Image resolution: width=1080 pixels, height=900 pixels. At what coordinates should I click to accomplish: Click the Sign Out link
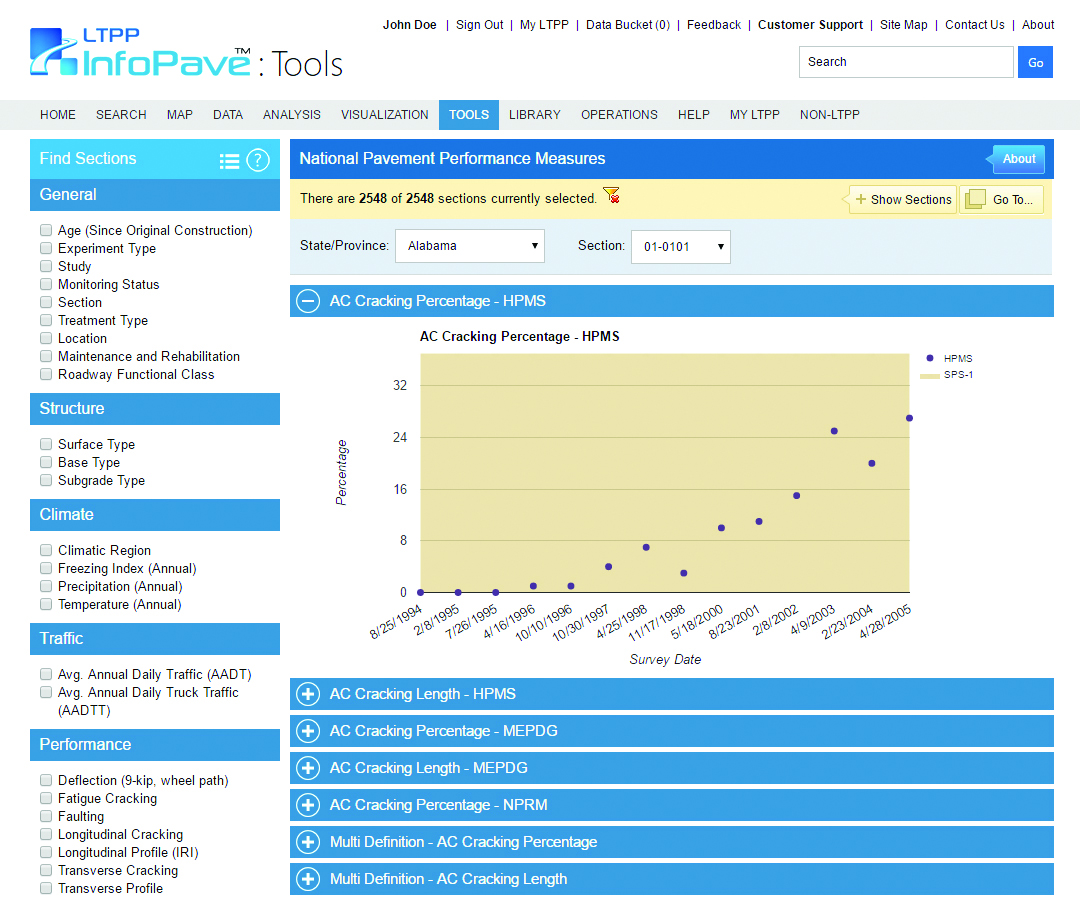(479, 25)
